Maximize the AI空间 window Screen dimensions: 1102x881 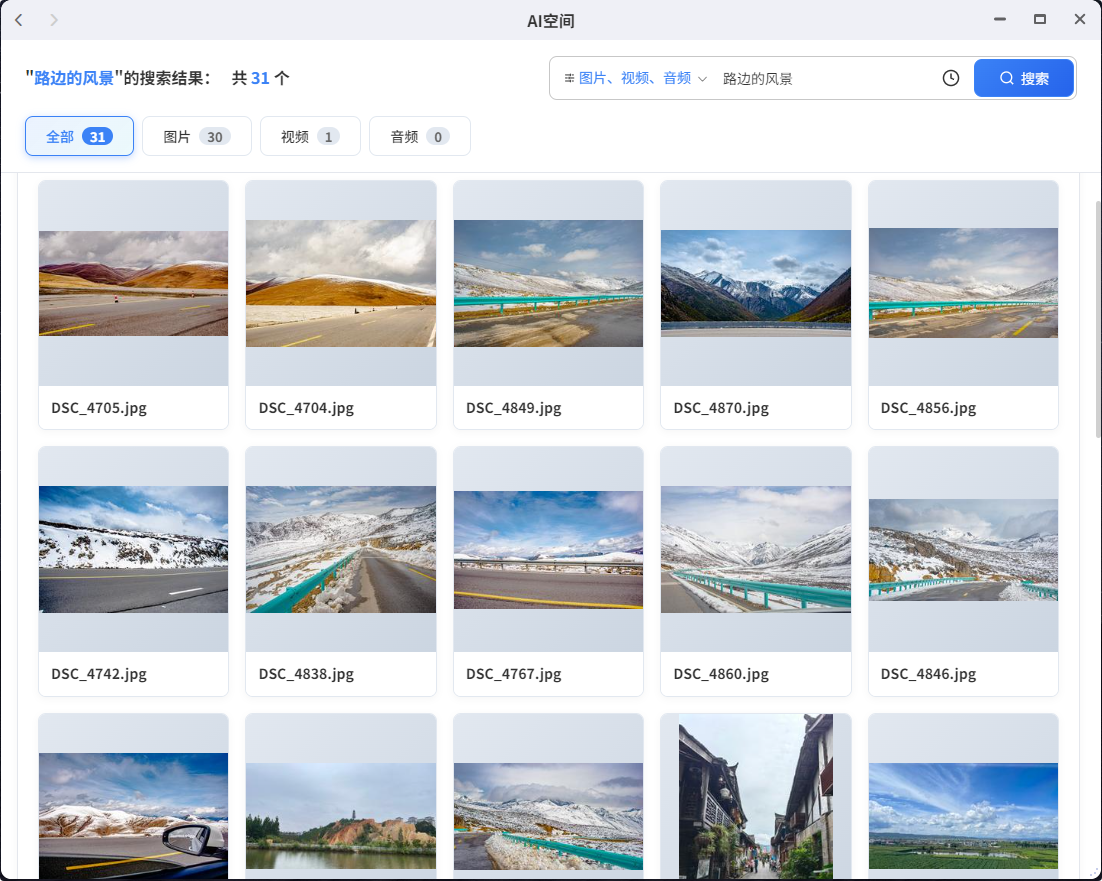[x=1039, y=20]
